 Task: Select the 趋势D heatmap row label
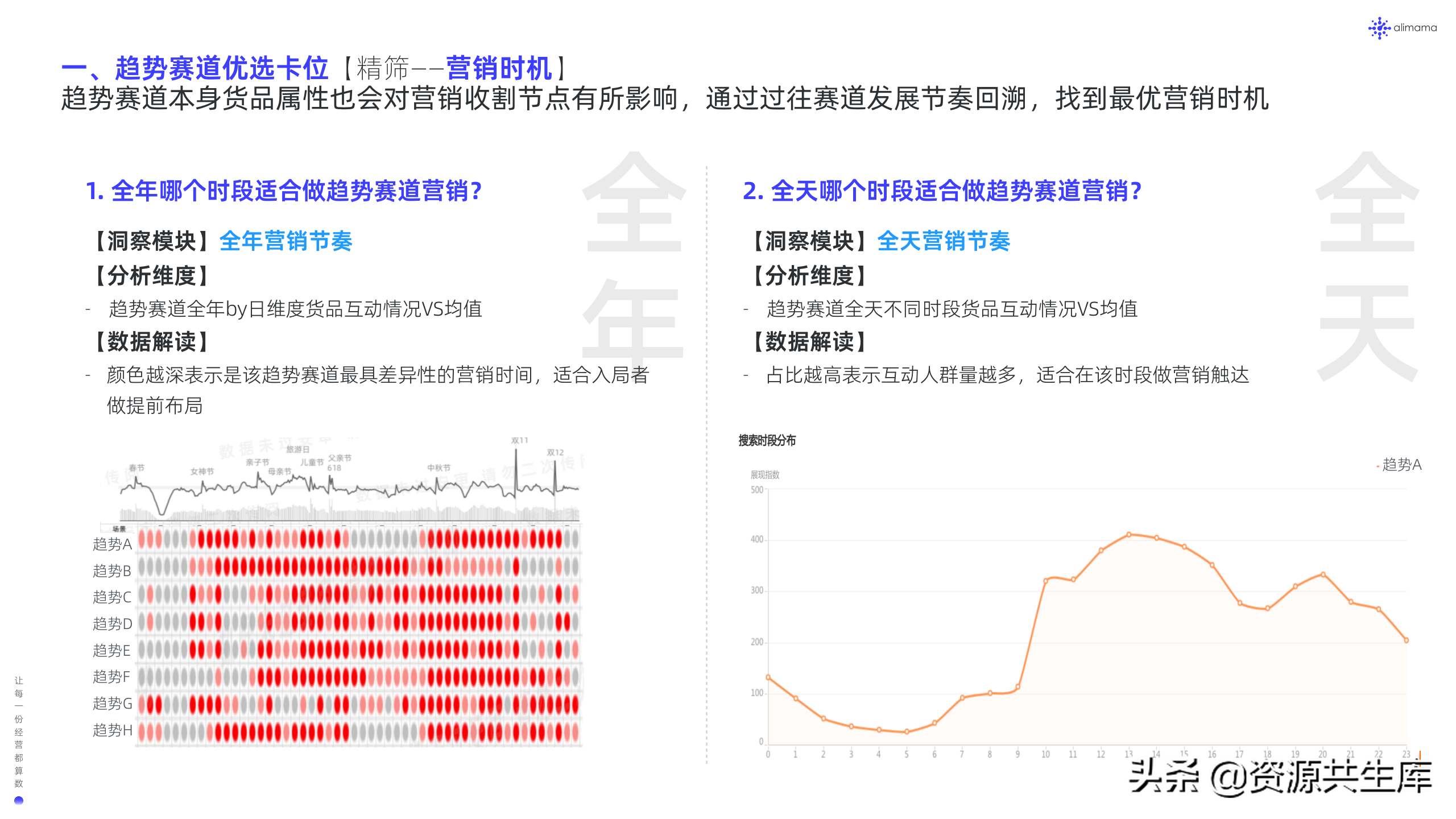coord(112,624)
